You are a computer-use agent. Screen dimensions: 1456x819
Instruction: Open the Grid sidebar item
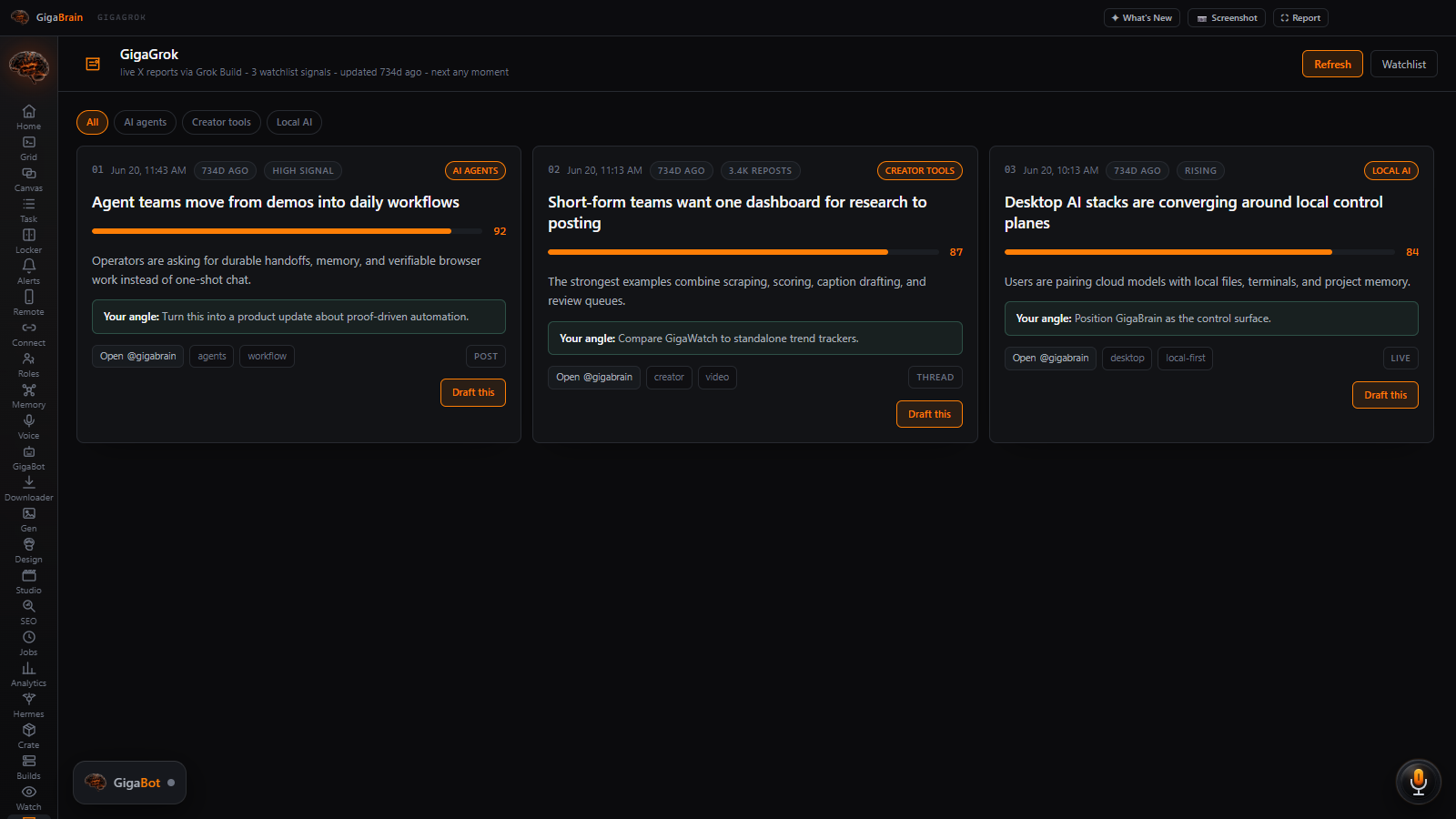coord(28,147)
